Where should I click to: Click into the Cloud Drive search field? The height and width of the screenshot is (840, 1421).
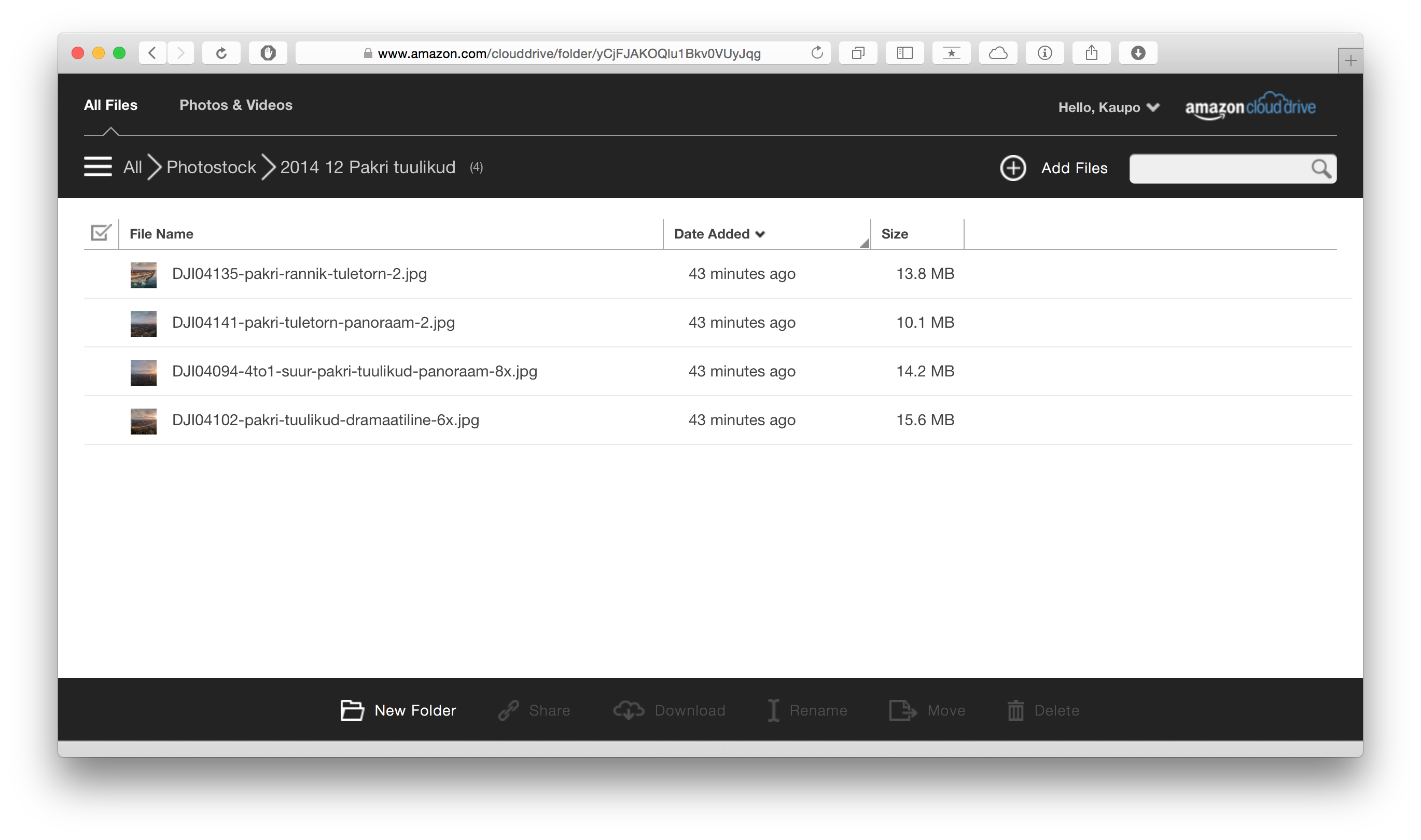(x=1217, y=168)
